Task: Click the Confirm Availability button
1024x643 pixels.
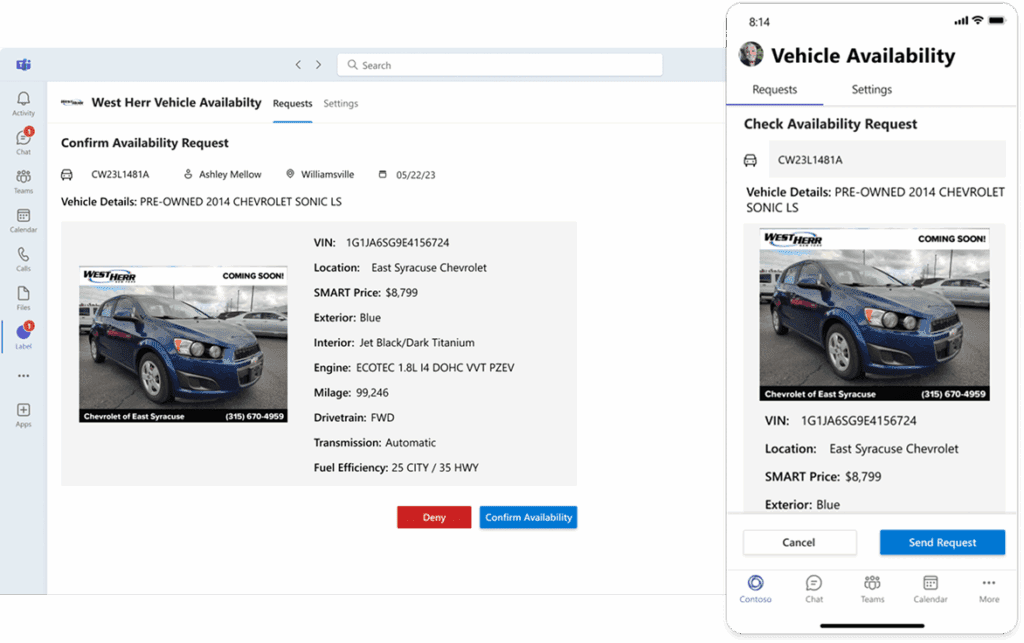Action: tap(528, 517)
